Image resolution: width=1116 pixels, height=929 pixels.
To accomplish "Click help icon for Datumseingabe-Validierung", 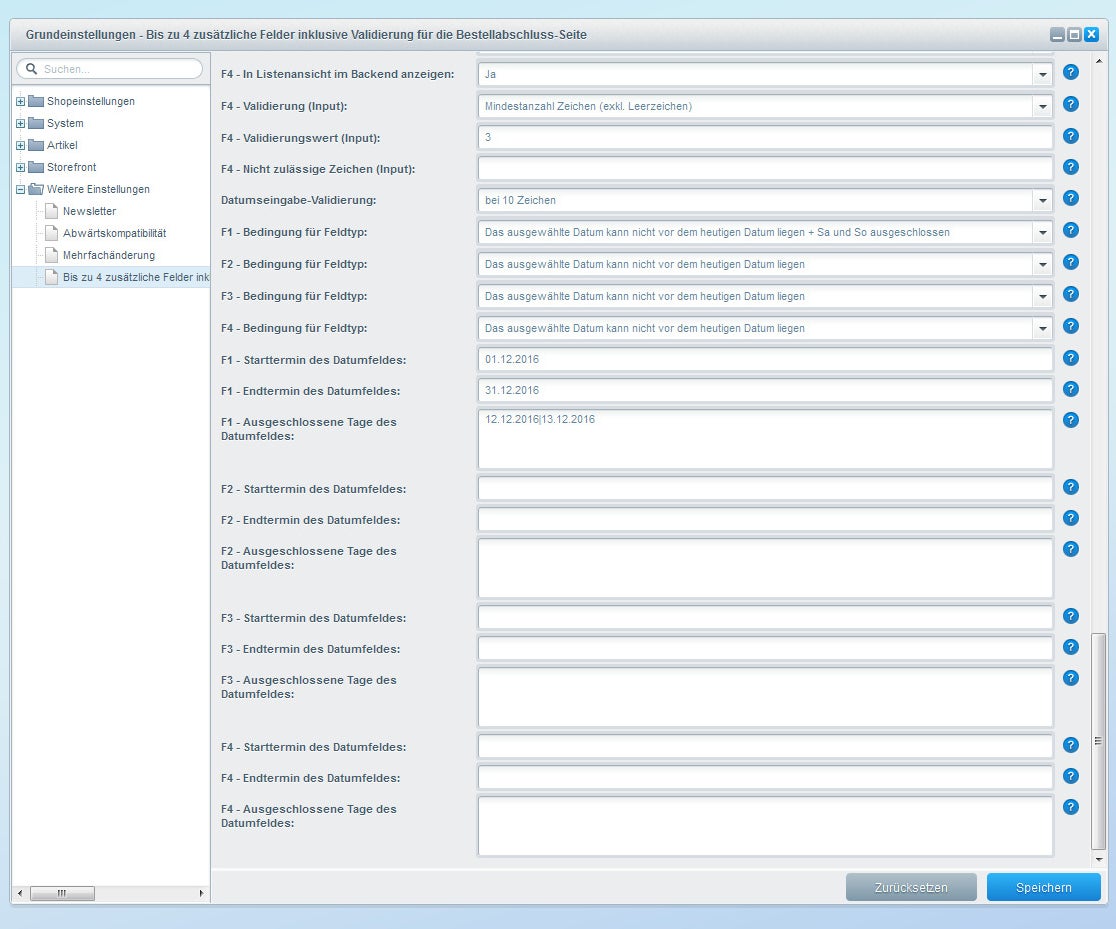I will pyautogui.click(x=1070, y=199).
